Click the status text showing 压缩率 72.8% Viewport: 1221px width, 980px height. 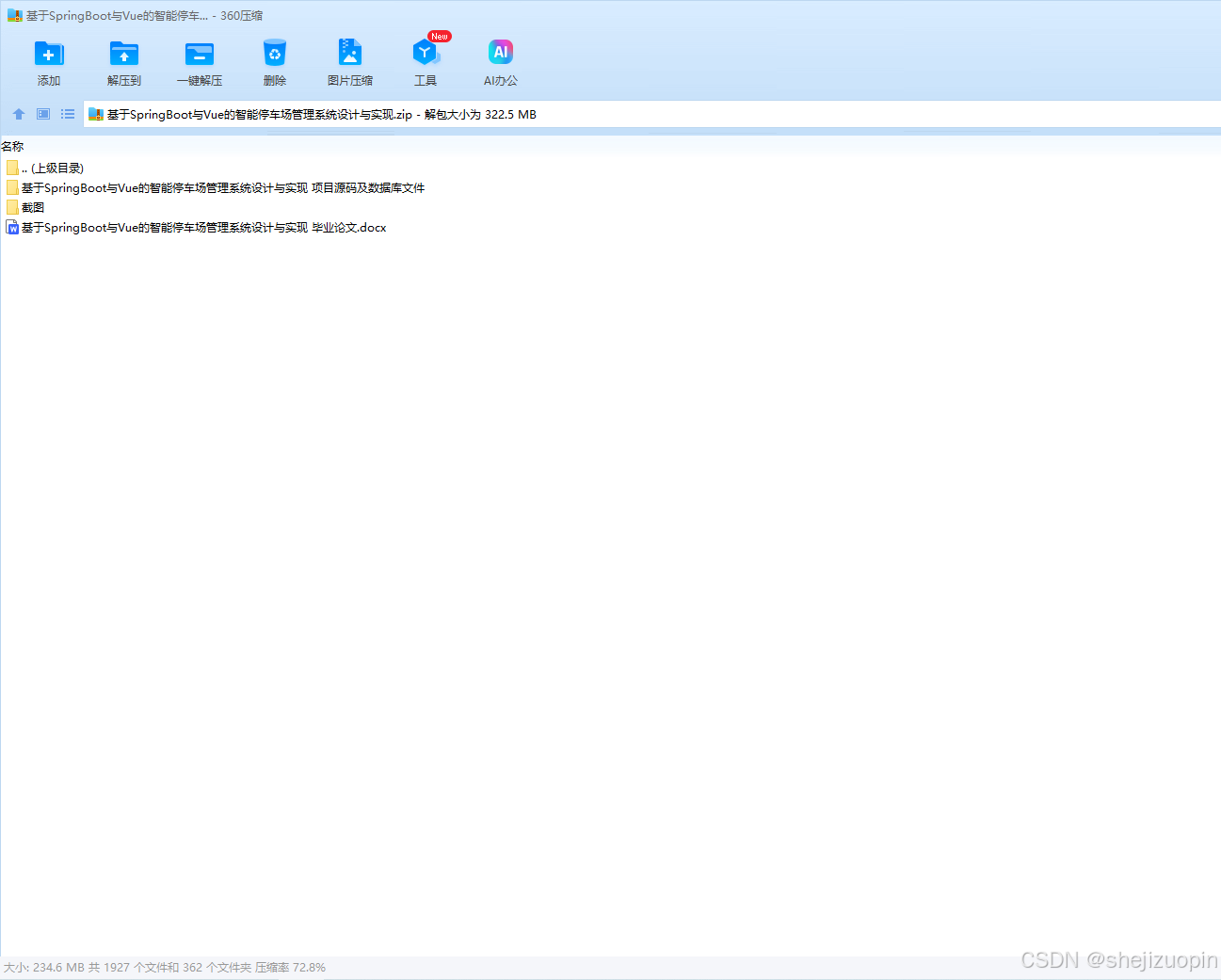[x=290, y=967]
